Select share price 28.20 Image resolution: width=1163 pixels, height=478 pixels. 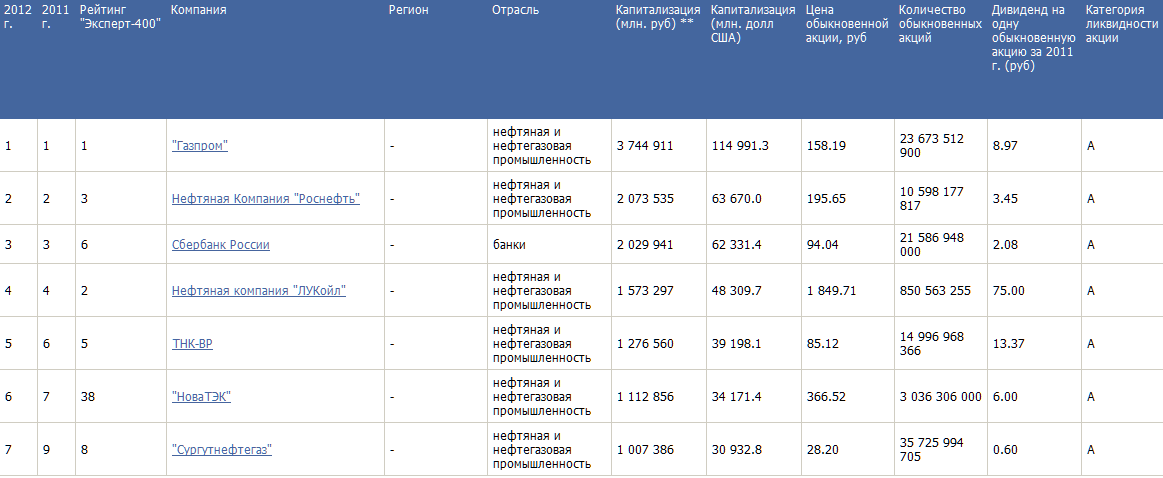(x=823, y=450)
